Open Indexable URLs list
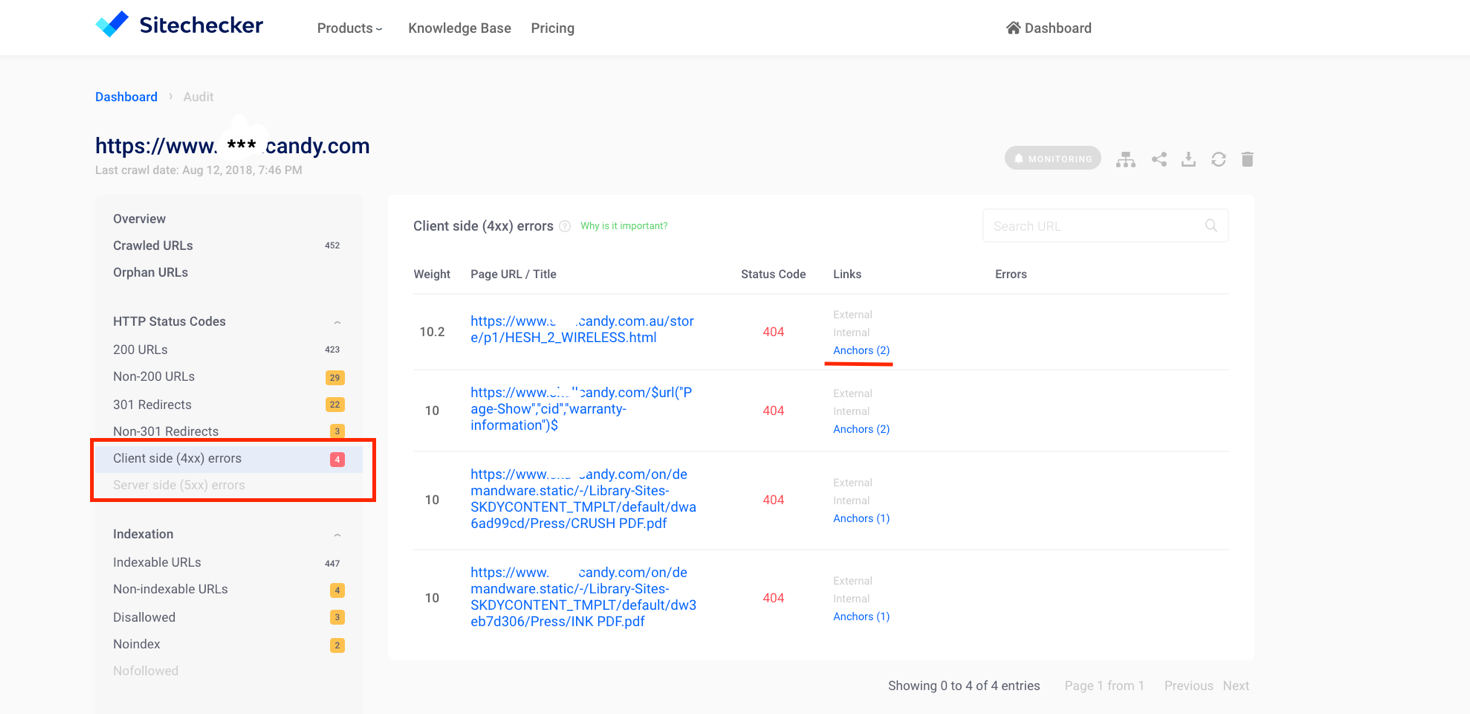 (x=157, y=563)
